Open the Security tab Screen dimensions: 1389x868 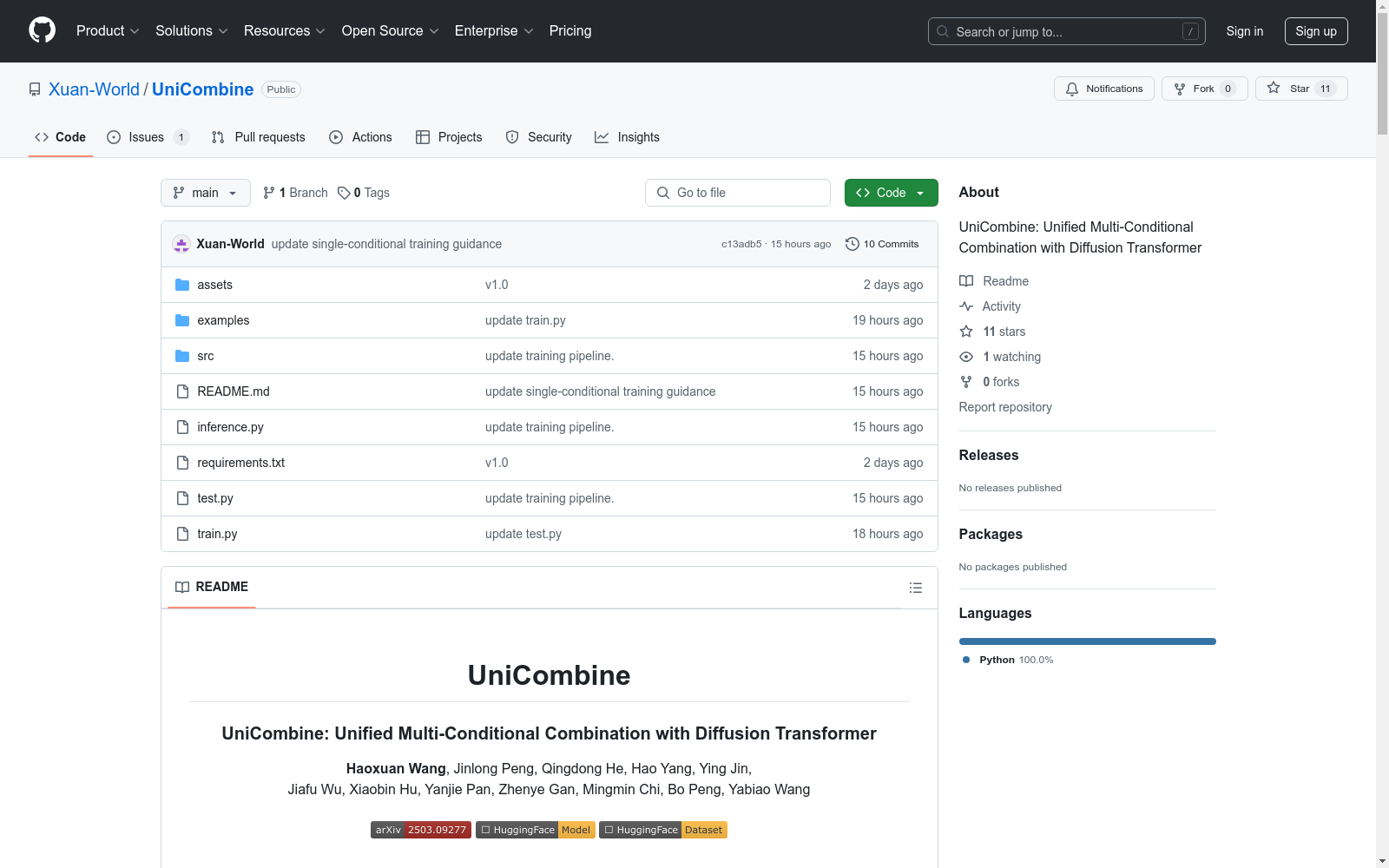coord(538,137)
